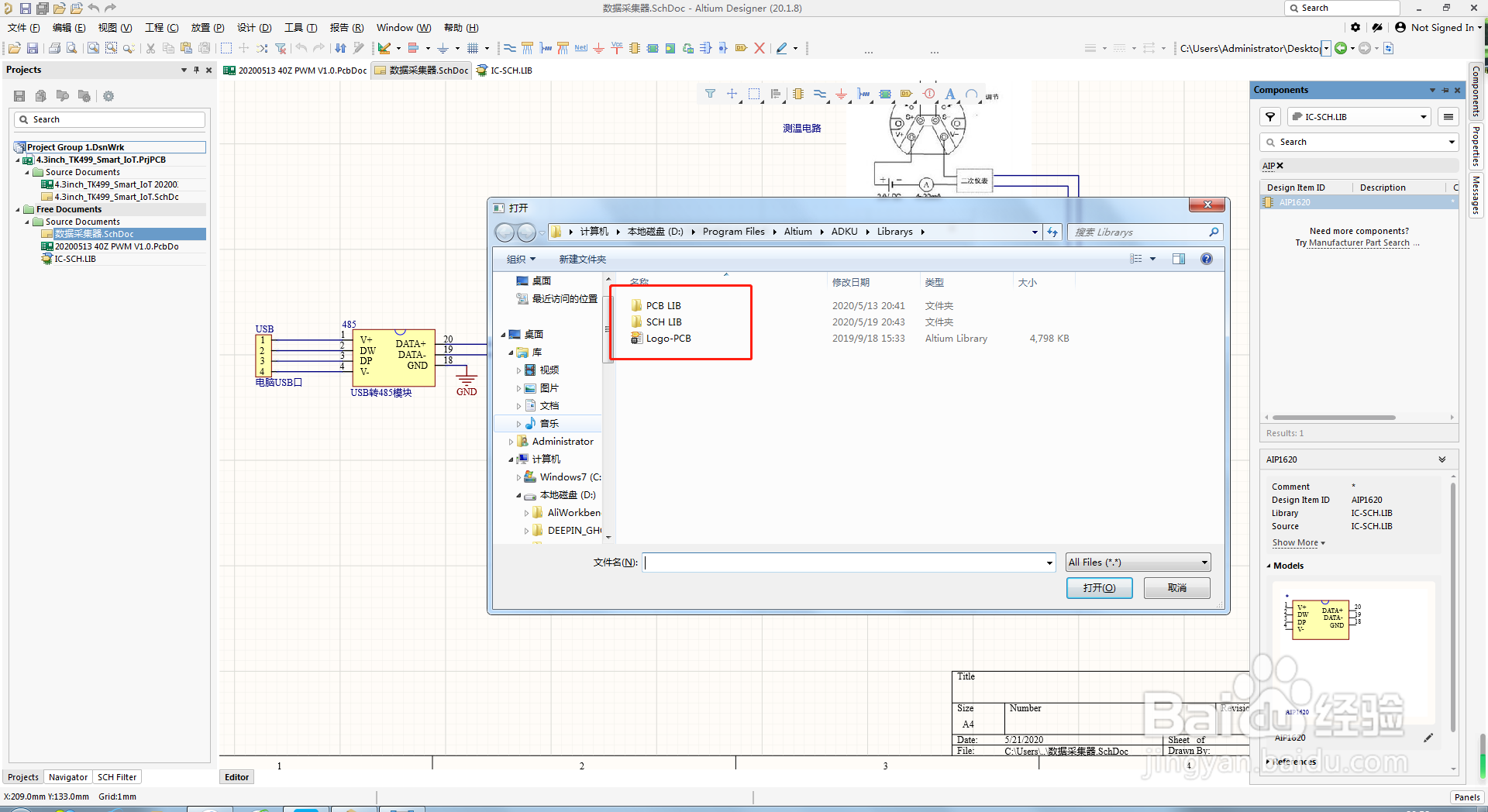The width and height of the screenshot is (1488, 812).
Task: Click the Not Signed In account button
Action: point(1438,27)
